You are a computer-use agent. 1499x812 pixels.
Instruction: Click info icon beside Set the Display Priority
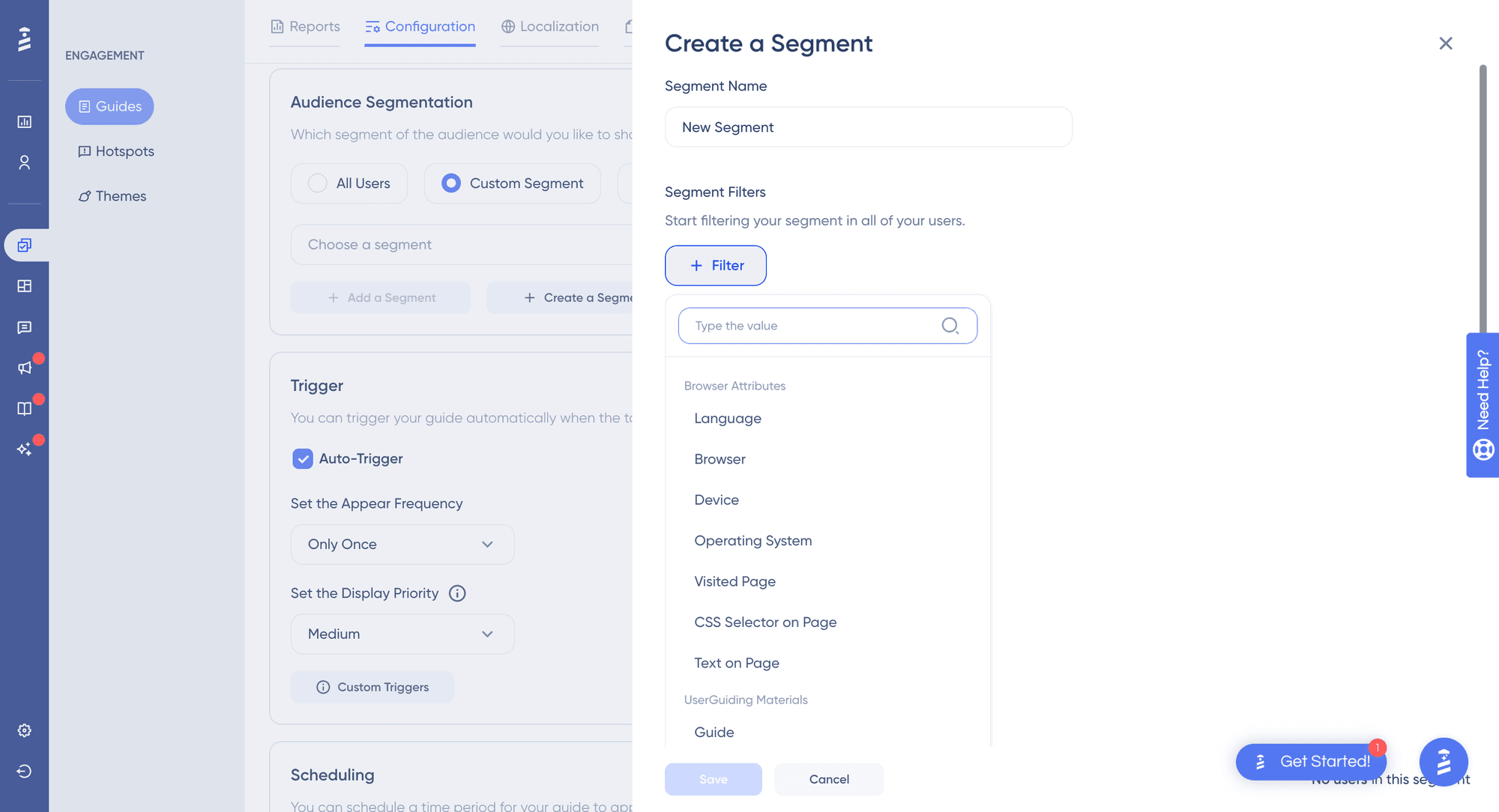[x=457, y=593]
